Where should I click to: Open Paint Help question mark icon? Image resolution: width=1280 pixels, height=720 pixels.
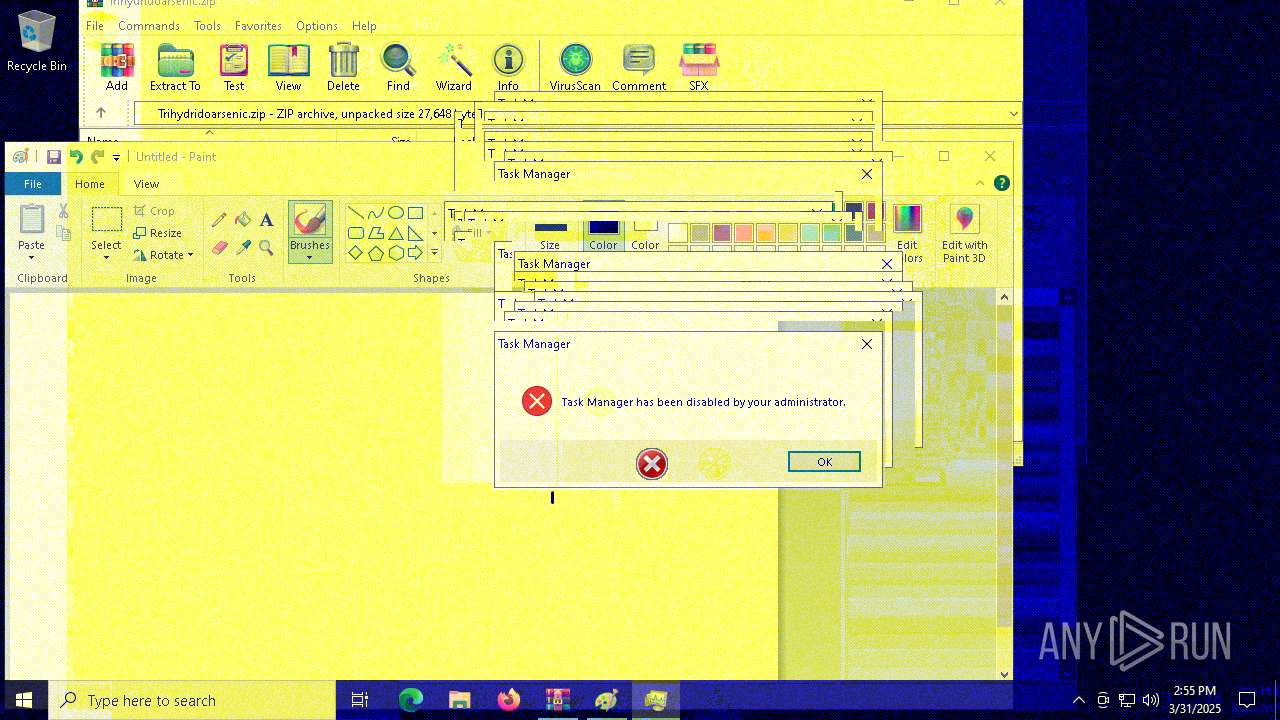point(1002,183)
